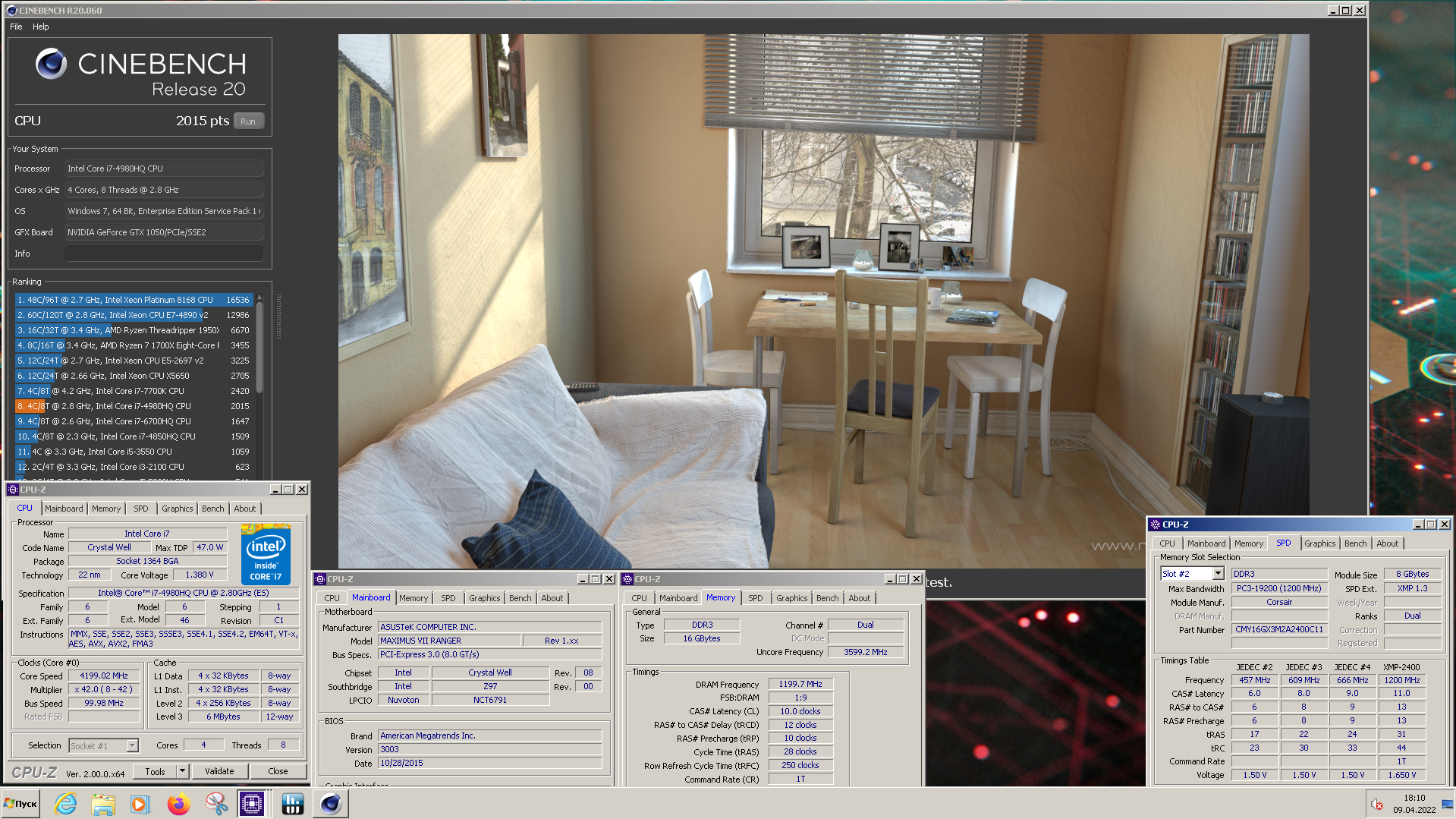Click the Cinebench title bar icon
1456x819 pixels.
pos(11,11)
